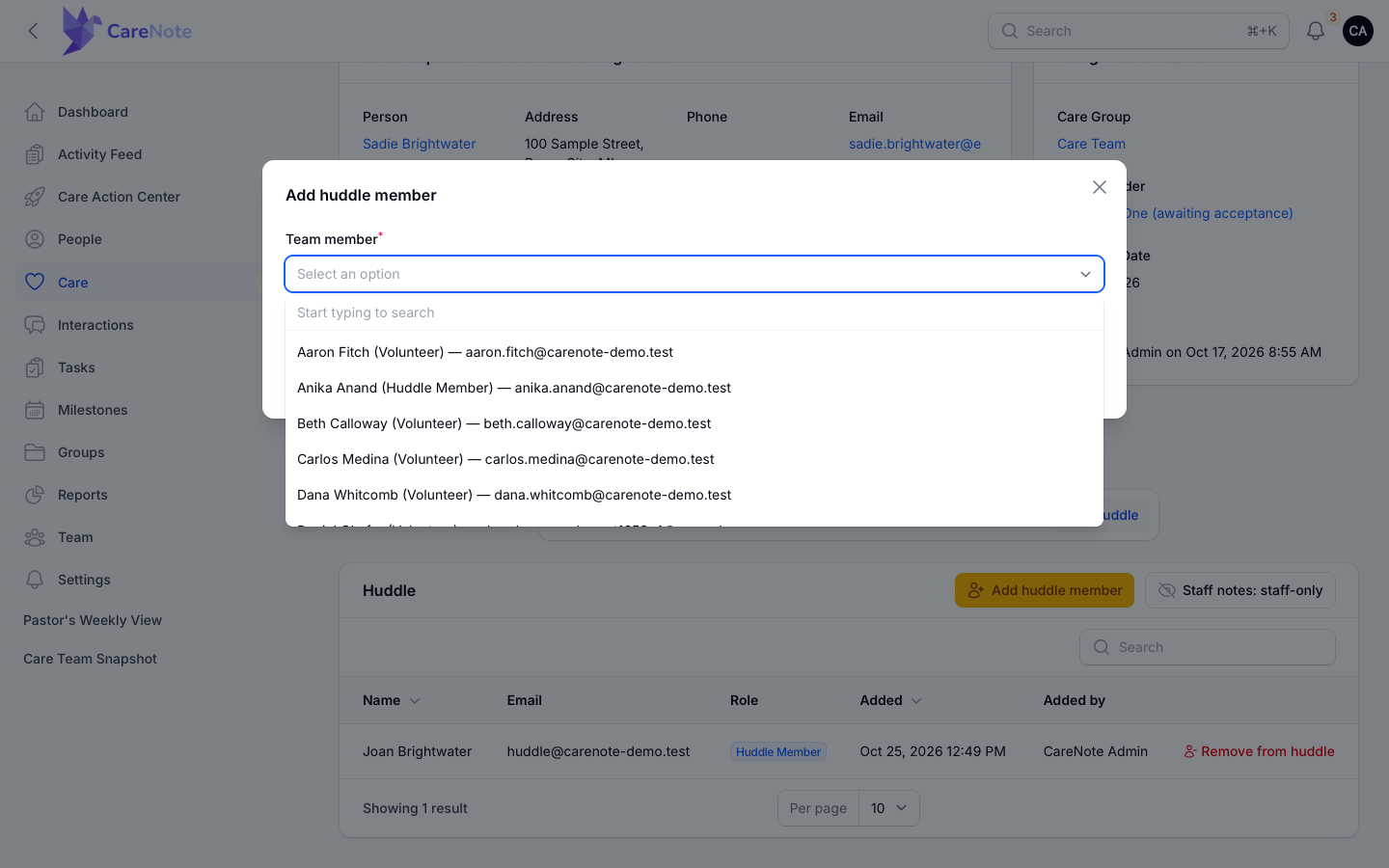
Task: Select Anika Anand (Huddle Member) option
Action: [x=694, y=388]
